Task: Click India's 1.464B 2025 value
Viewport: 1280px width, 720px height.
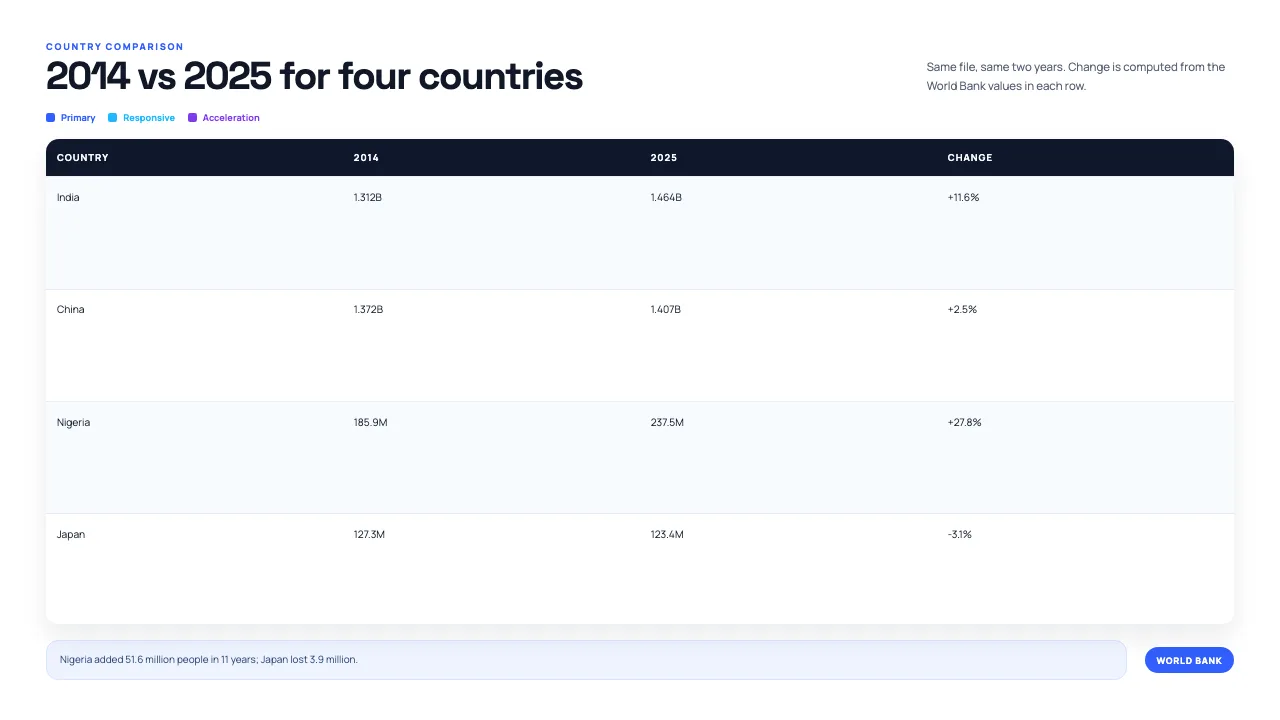Action: (666, 197)
